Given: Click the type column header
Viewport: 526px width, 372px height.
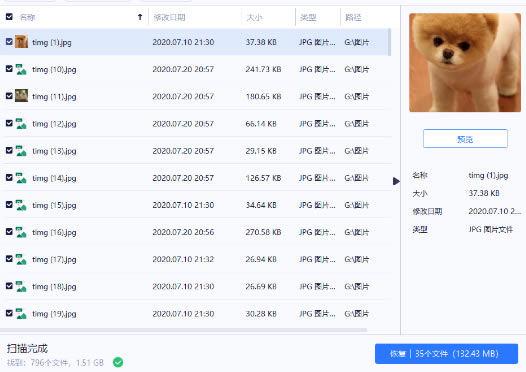Looking at the screenshot, I should (x=308, y=17).
